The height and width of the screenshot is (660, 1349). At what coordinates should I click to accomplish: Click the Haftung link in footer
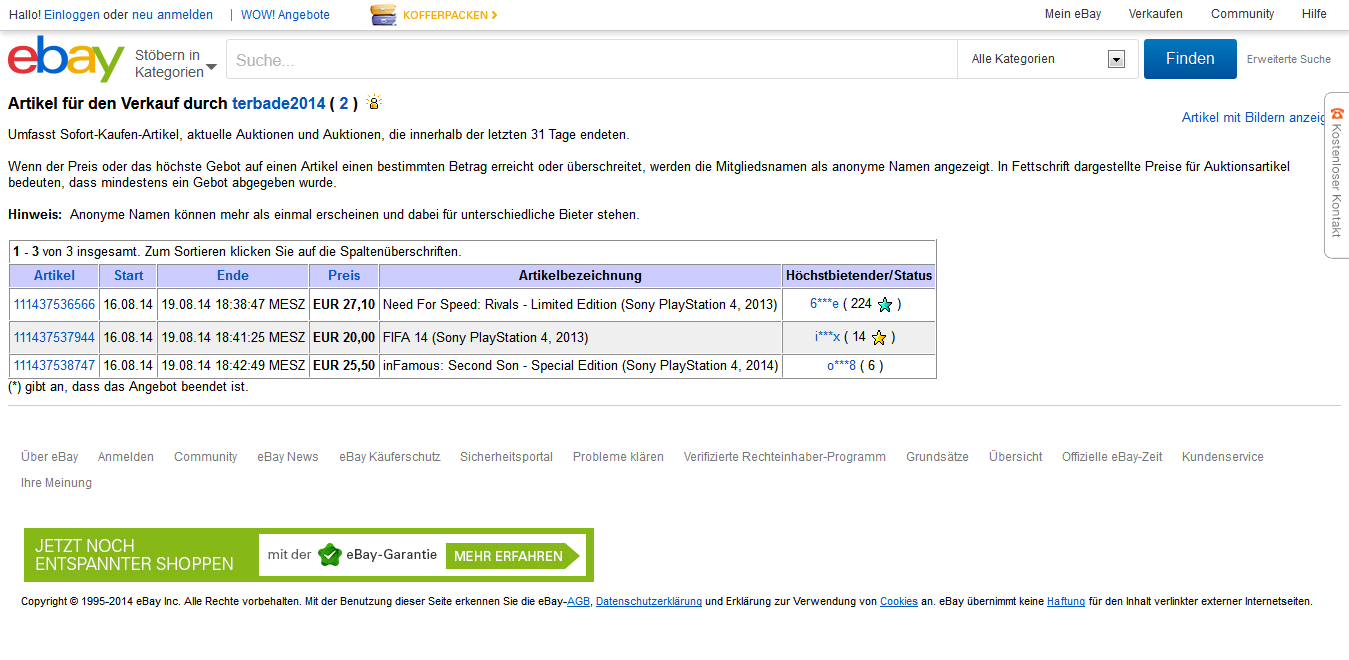tap(1066, 602)
